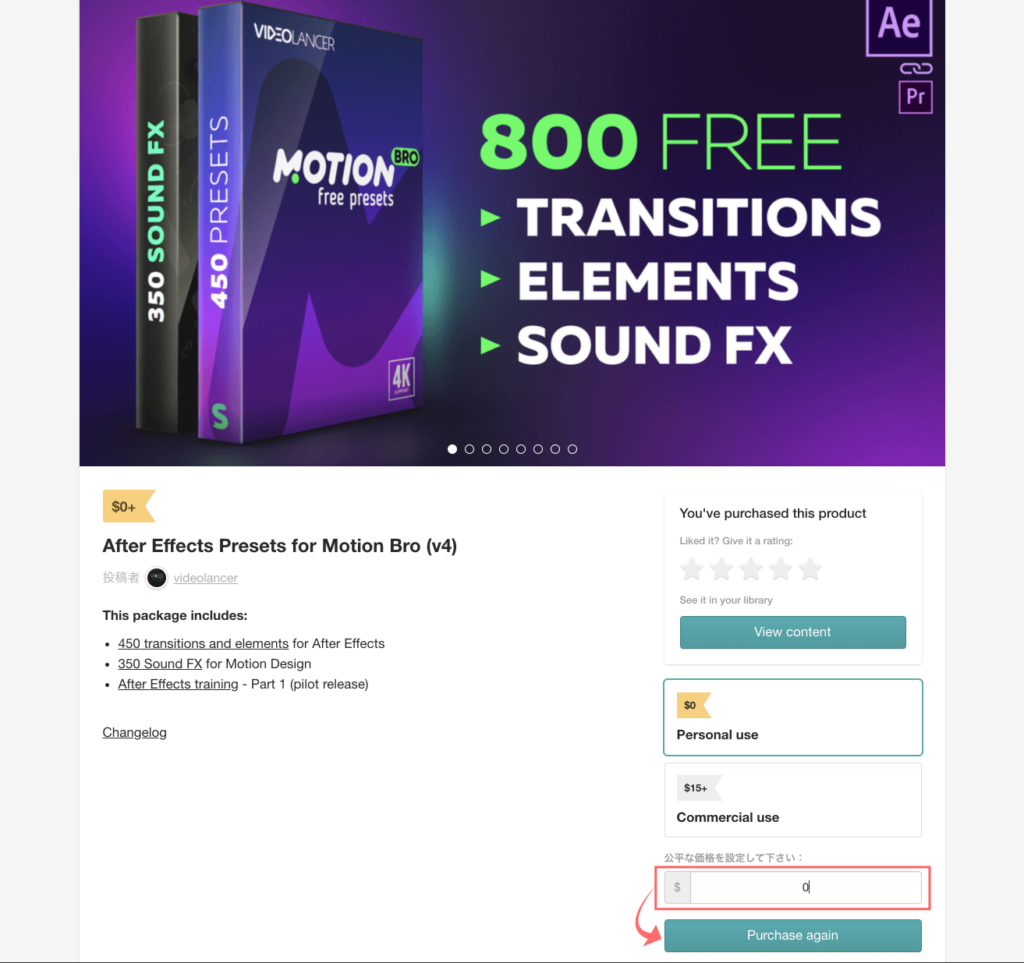Go to the second carousel slide dot
The width and height of the screenshot is (1024, 963).
(470, 449)
